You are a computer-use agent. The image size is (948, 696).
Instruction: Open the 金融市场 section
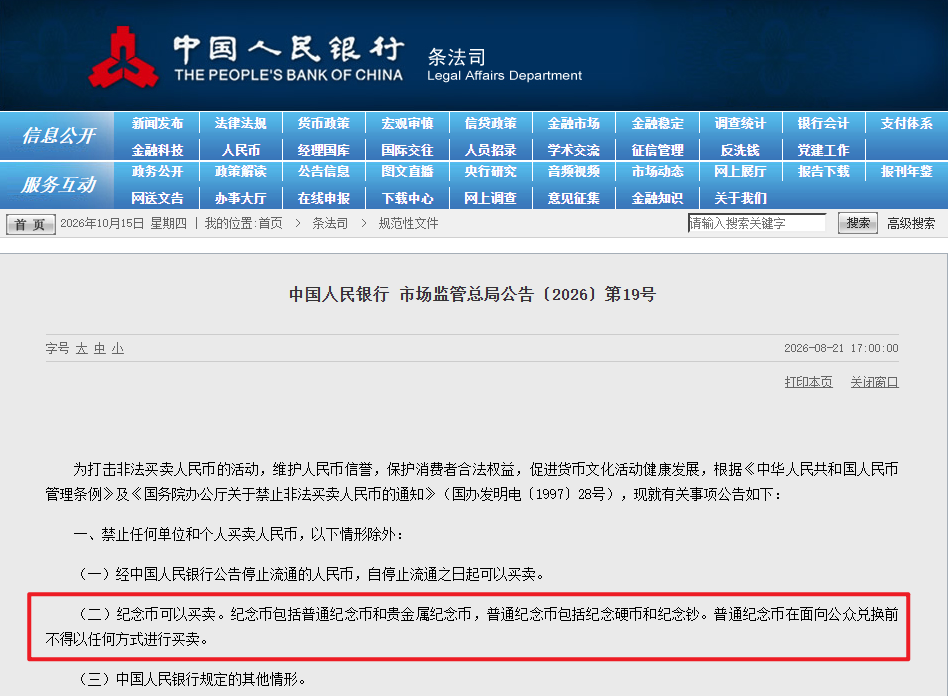574,123
